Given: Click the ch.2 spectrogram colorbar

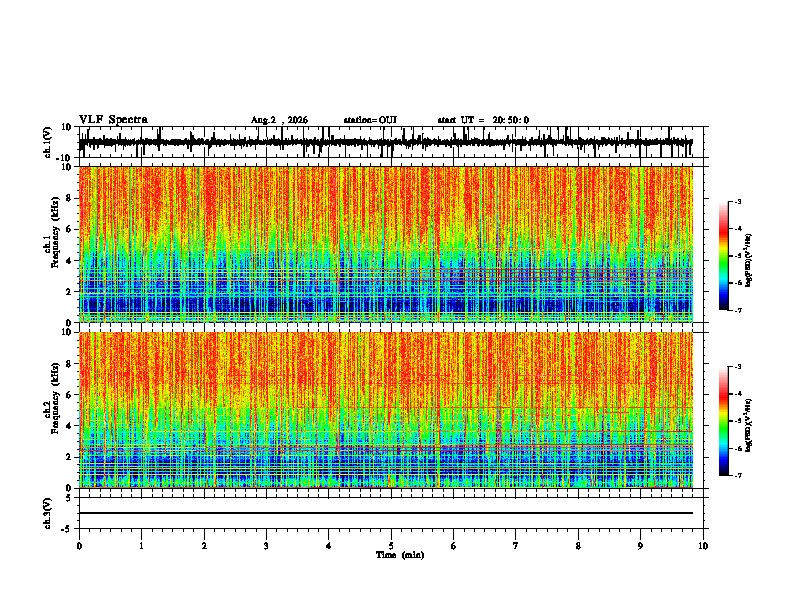Looking at the screenshot, I should point(724,421).
